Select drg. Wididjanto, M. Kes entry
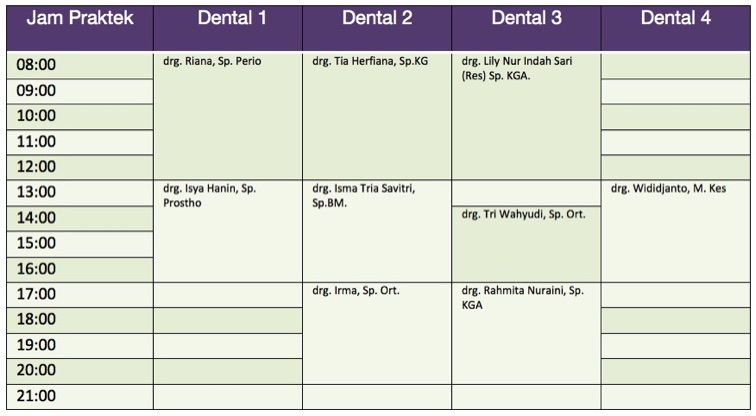 pyautogui.click(x=668, y=188)
